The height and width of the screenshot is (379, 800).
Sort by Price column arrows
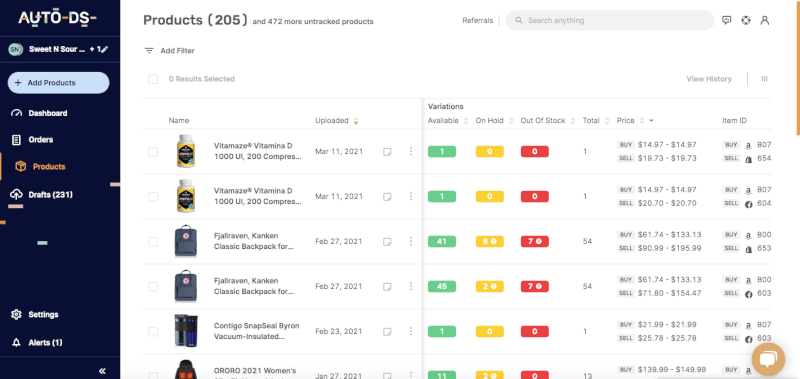(x=642, y=121)
